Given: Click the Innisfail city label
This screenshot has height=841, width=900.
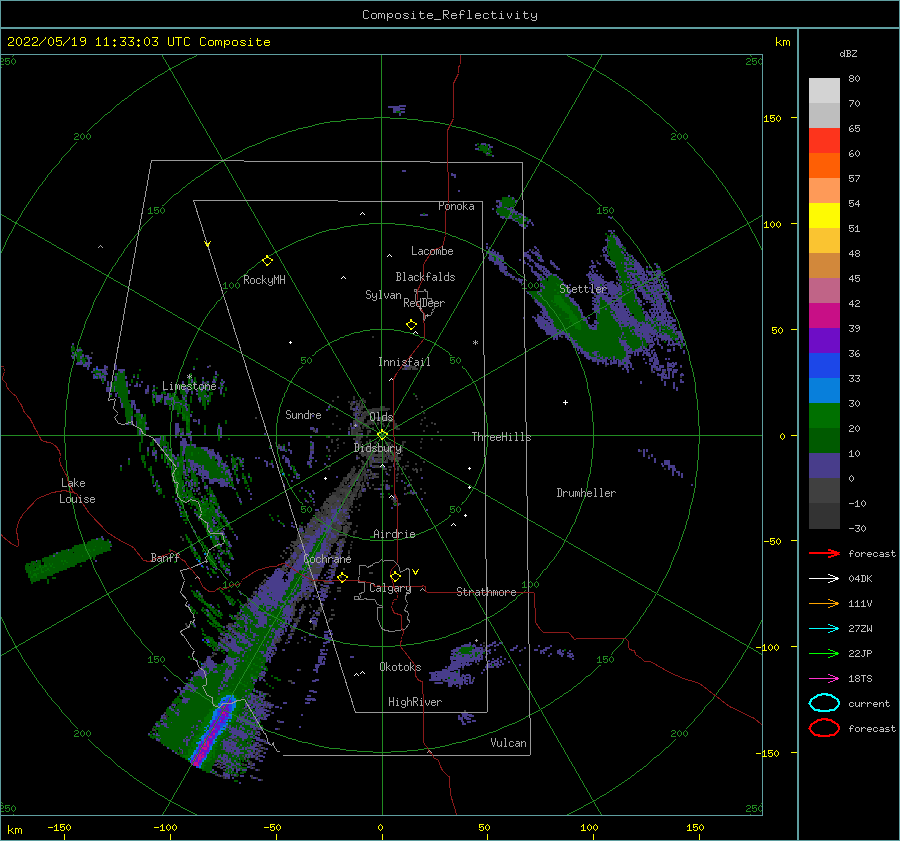Looking at the screenshot, I should pyautogui.click(x=404, y=362).
